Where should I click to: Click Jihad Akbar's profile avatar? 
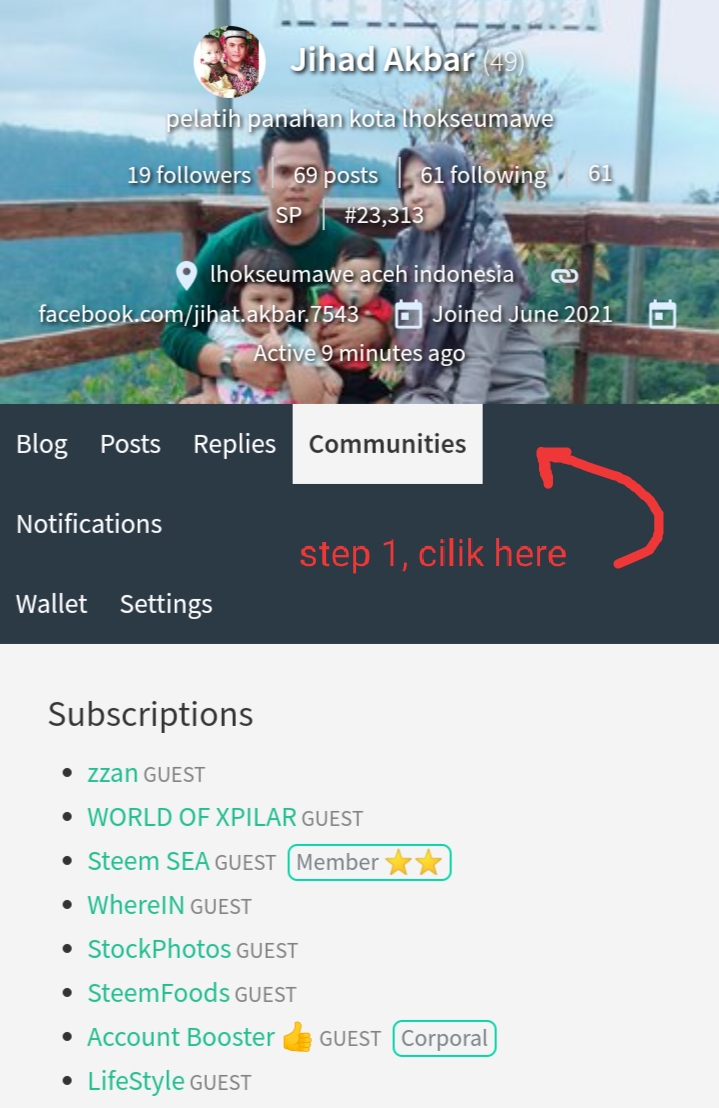[230, 61]
